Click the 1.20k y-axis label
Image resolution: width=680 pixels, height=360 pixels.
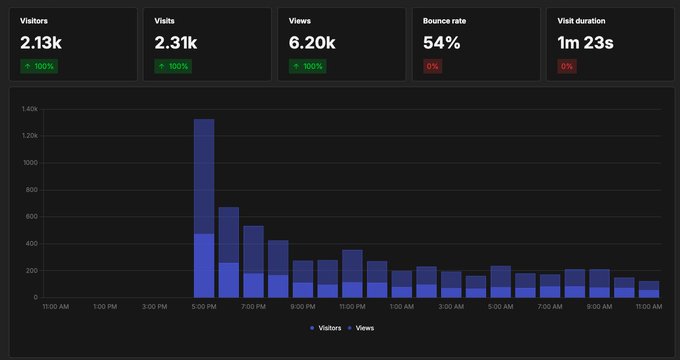pyautogui.click(x=30, y=136)
